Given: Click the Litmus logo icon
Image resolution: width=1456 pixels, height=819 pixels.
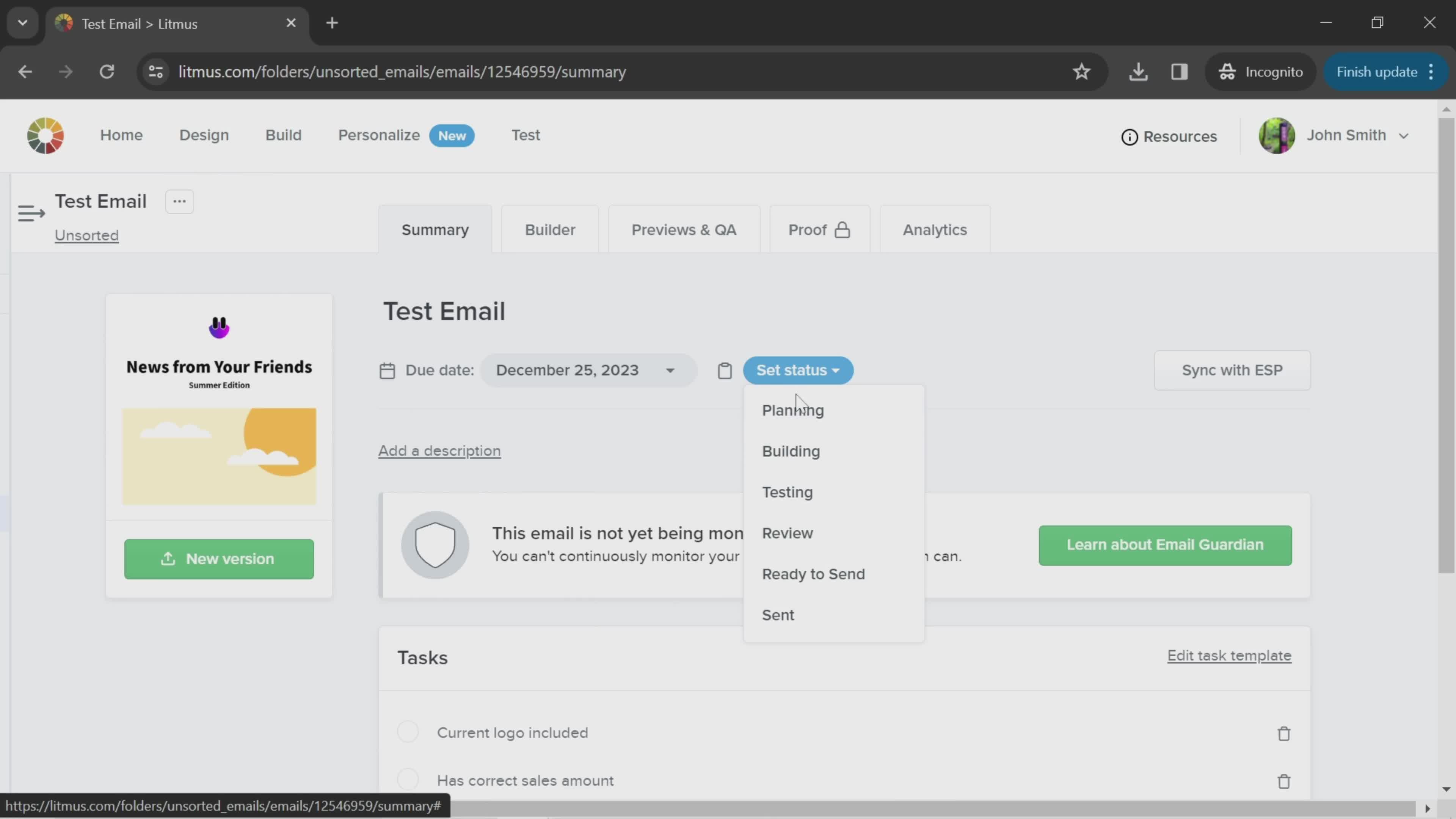Looking at the screenshot, I should click(x=45, y=136).
